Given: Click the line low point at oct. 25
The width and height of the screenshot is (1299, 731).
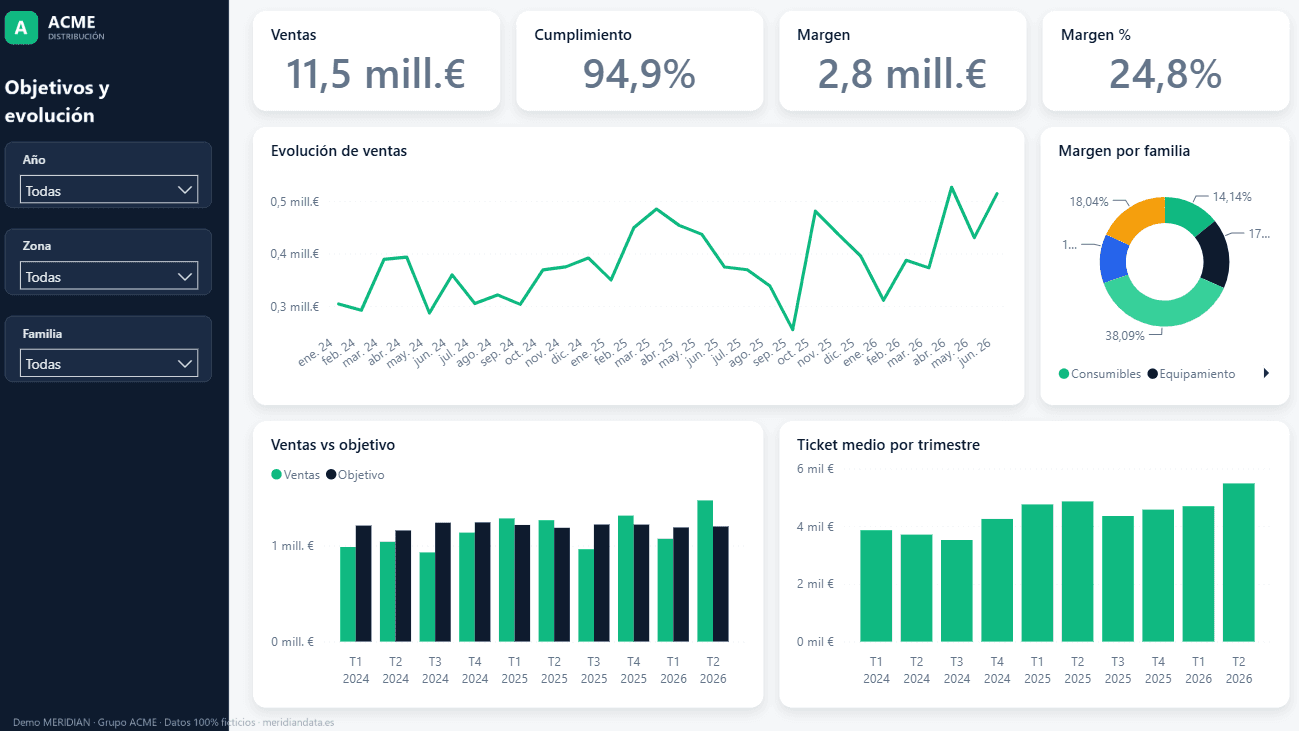Looking at the screenshot, I should [x=792, y=330].
